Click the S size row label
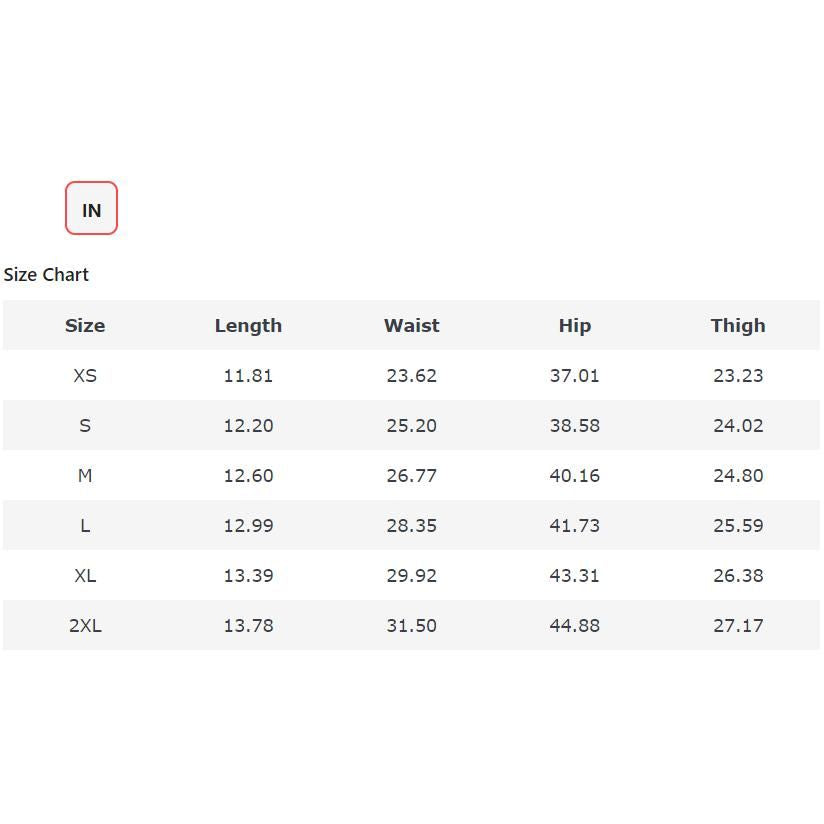 [85, 426]
